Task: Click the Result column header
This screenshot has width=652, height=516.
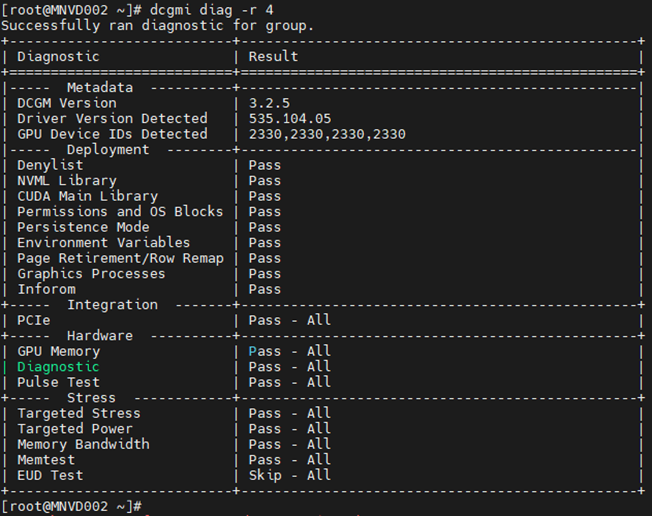Action: (x=273, y=56)
